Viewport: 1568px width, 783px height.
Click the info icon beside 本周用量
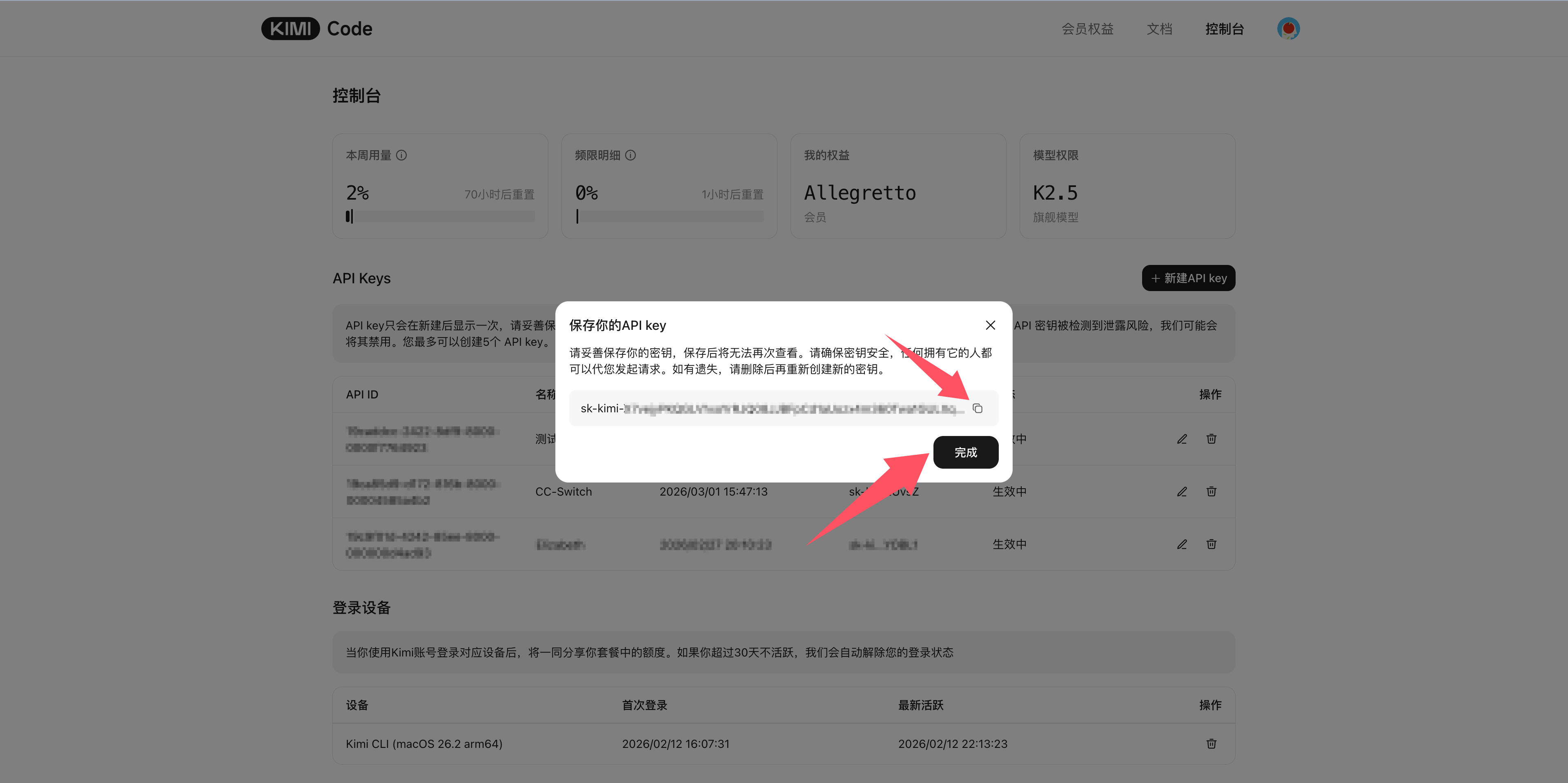tap(401, 155)
